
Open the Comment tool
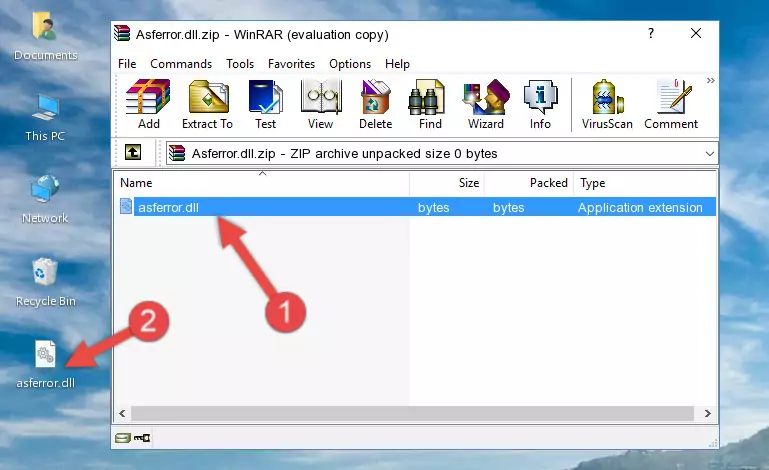click(x=671, y=104)
